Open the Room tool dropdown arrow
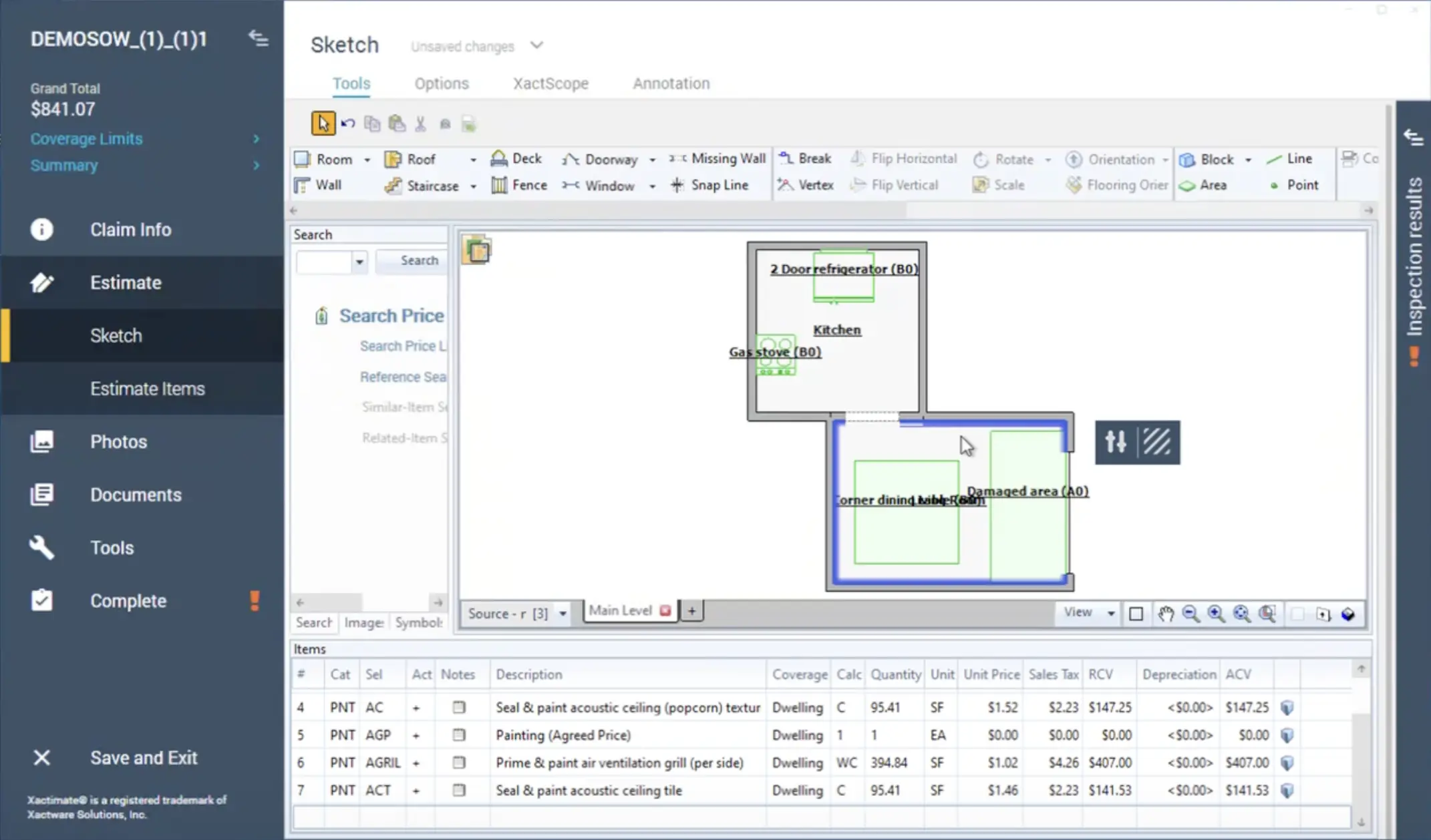Viewport: 1431px width, 840px height. click(x=367, y=160)
